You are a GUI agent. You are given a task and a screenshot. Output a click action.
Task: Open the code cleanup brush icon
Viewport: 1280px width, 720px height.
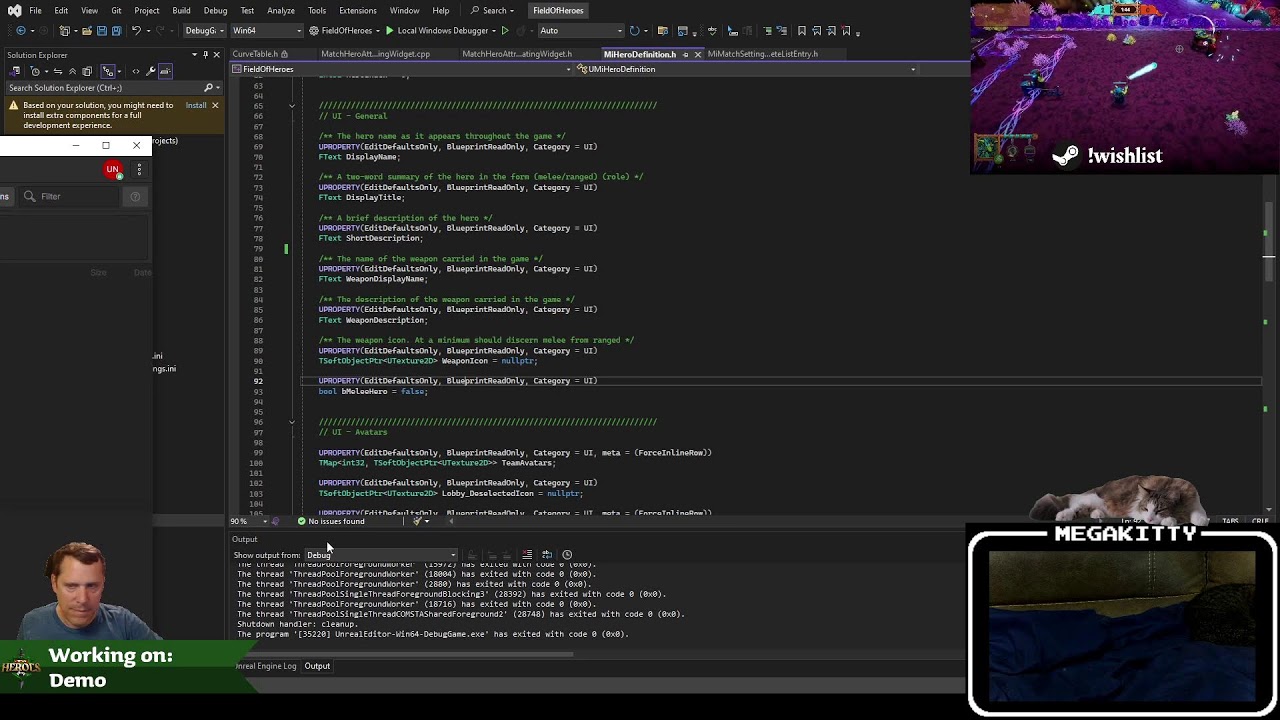[x=417, y=521]
